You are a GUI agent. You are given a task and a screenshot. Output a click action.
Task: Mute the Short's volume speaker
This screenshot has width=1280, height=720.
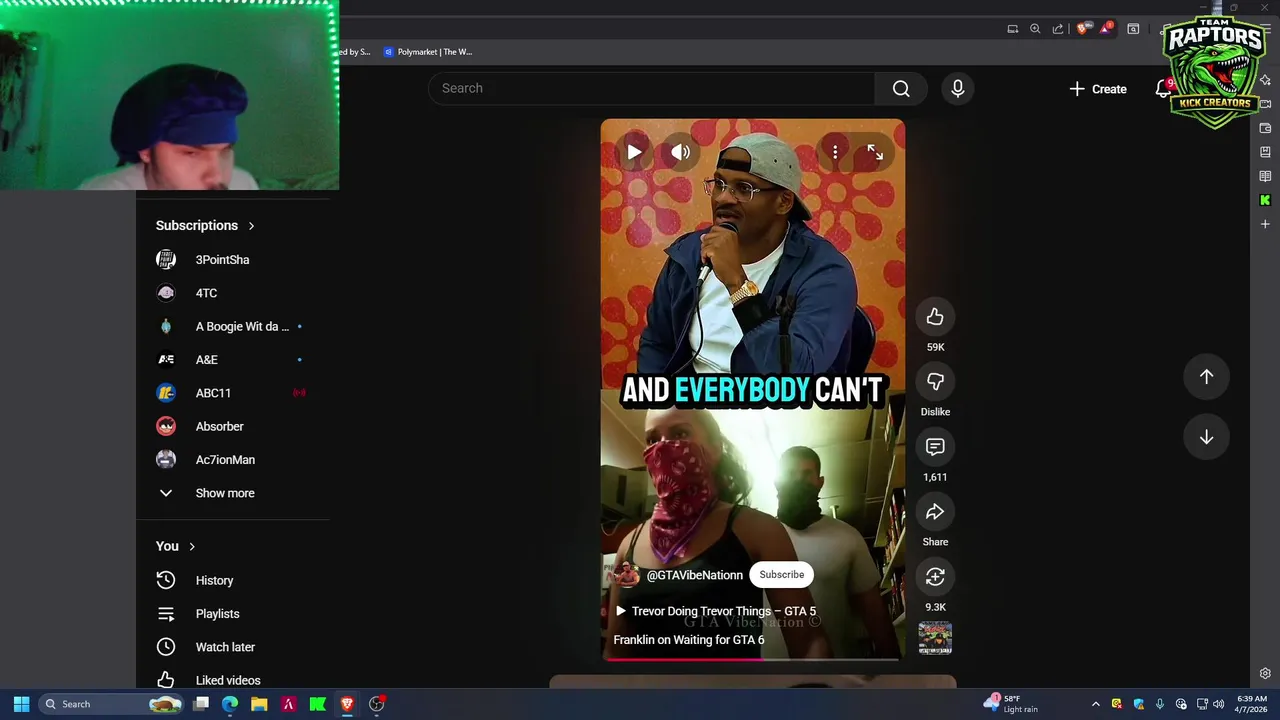[x=681, y=152]
